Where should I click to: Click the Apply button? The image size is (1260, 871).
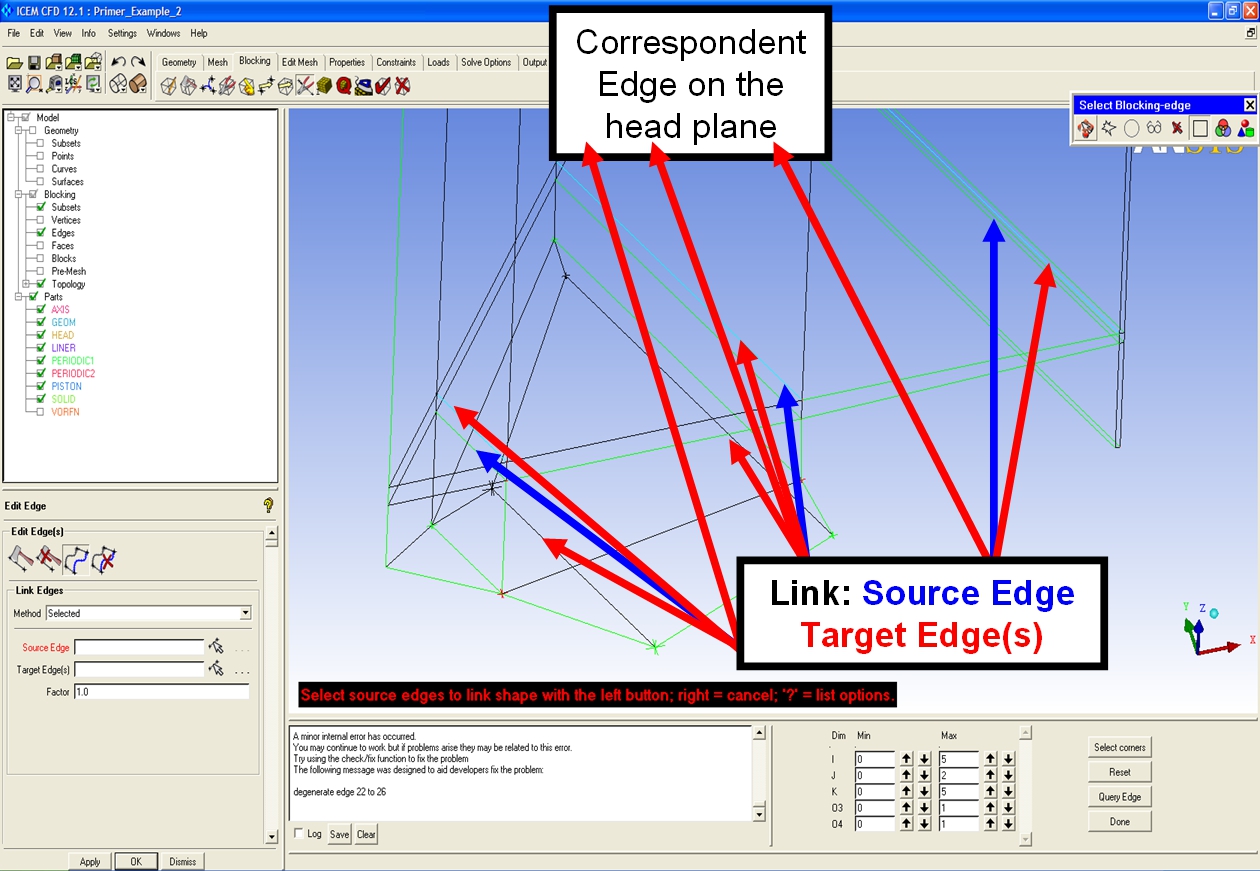click(90, 861)
